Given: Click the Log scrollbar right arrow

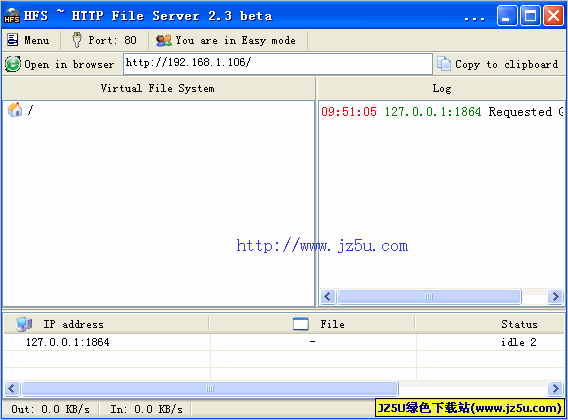Looking at the screenshot, I should [555, 297].
